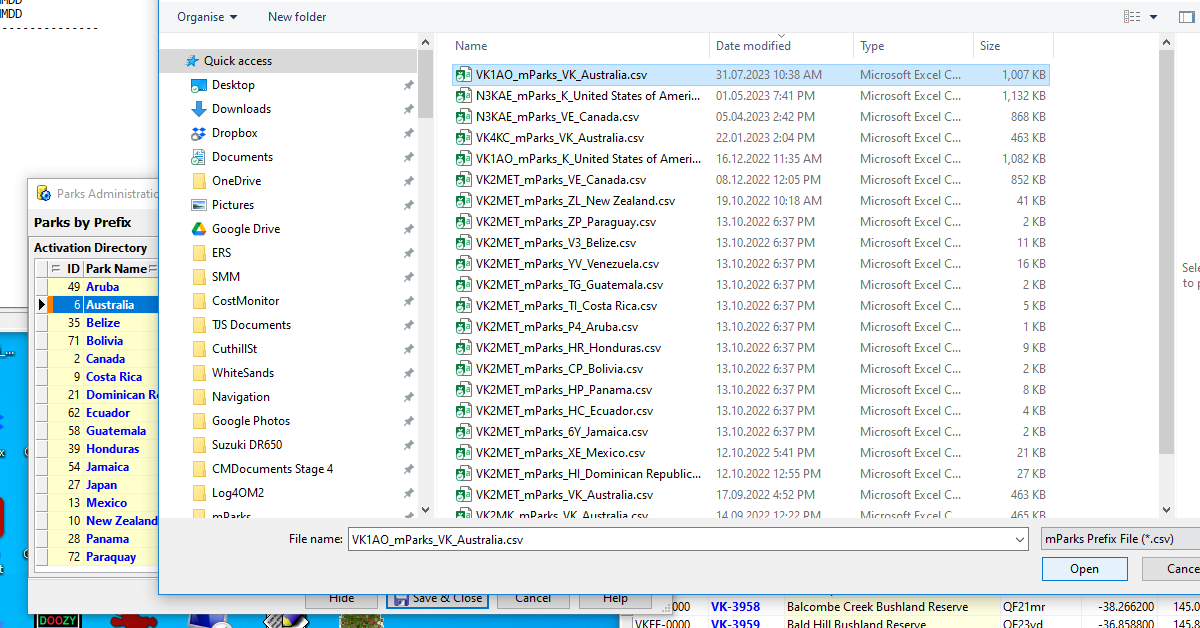The width and height of the screenshot is (1200, 628).
Task: Open the view options dropdown arrow
Action: click(1153, 17)
